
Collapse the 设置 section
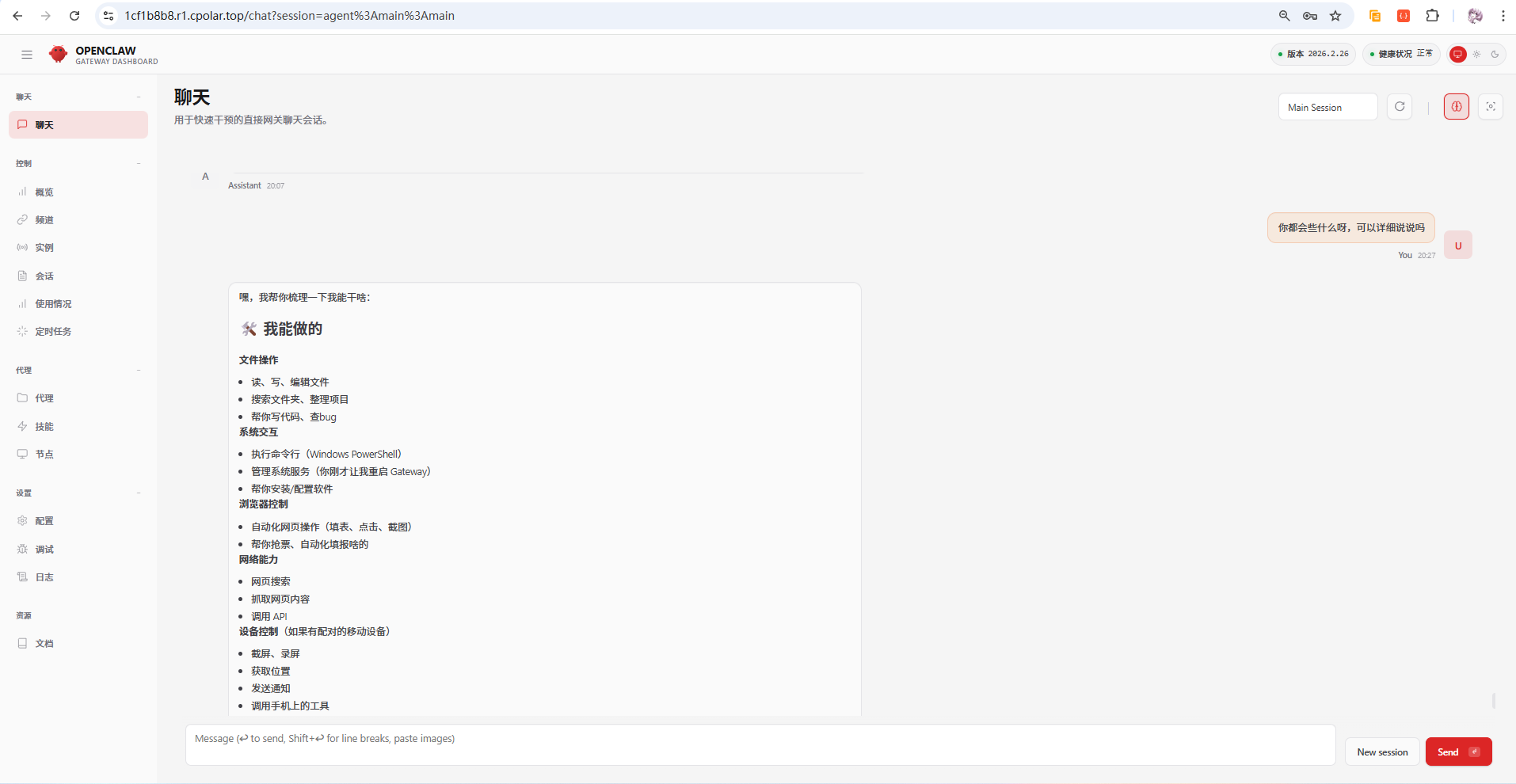pyautogui.click(x=139, y=493)
